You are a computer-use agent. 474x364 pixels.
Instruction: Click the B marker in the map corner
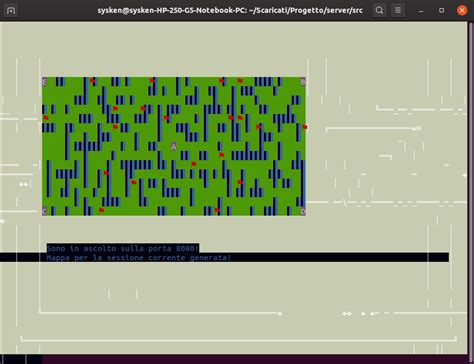click(x=303, y=81)
